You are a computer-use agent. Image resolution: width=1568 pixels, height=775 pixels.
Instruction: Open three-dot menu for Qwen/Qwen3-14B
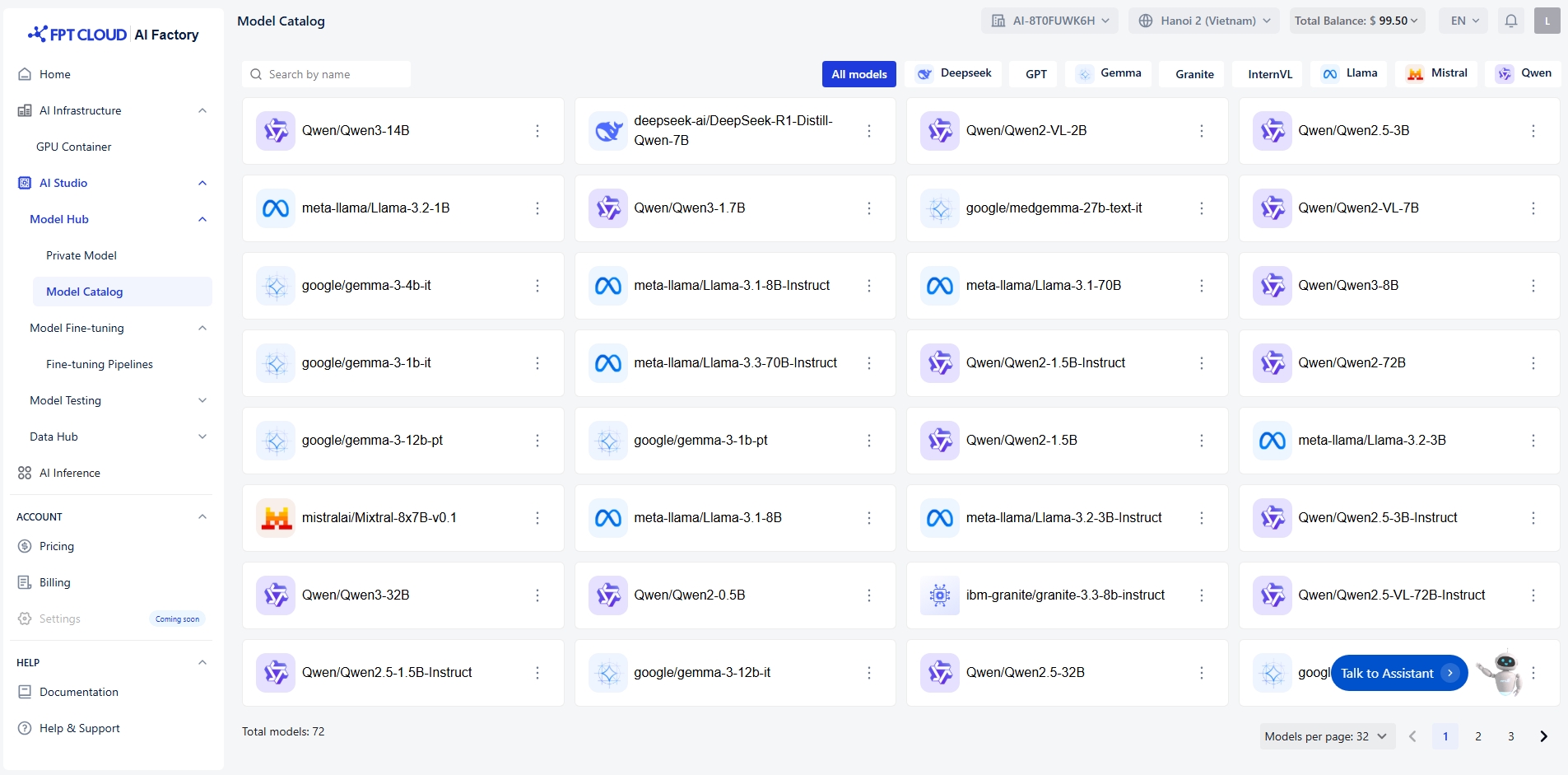[537, 131]
